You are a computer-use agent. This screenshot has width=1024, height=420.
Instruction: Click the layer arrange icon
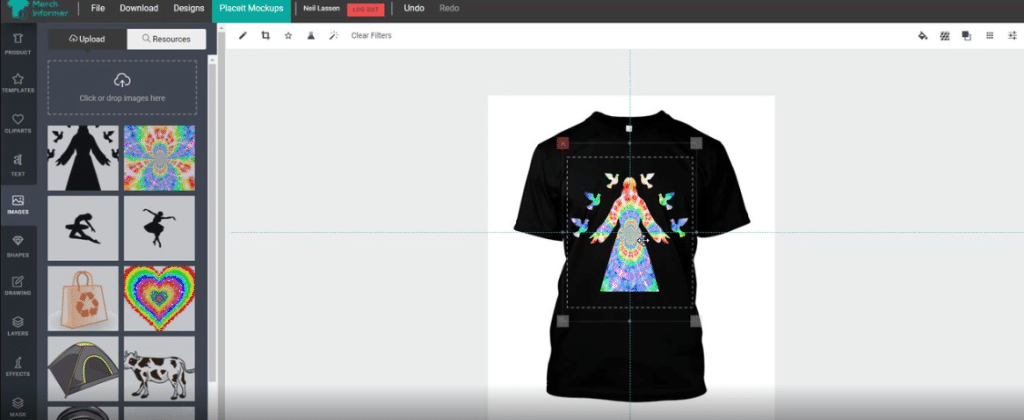click(x=967, y=35)
